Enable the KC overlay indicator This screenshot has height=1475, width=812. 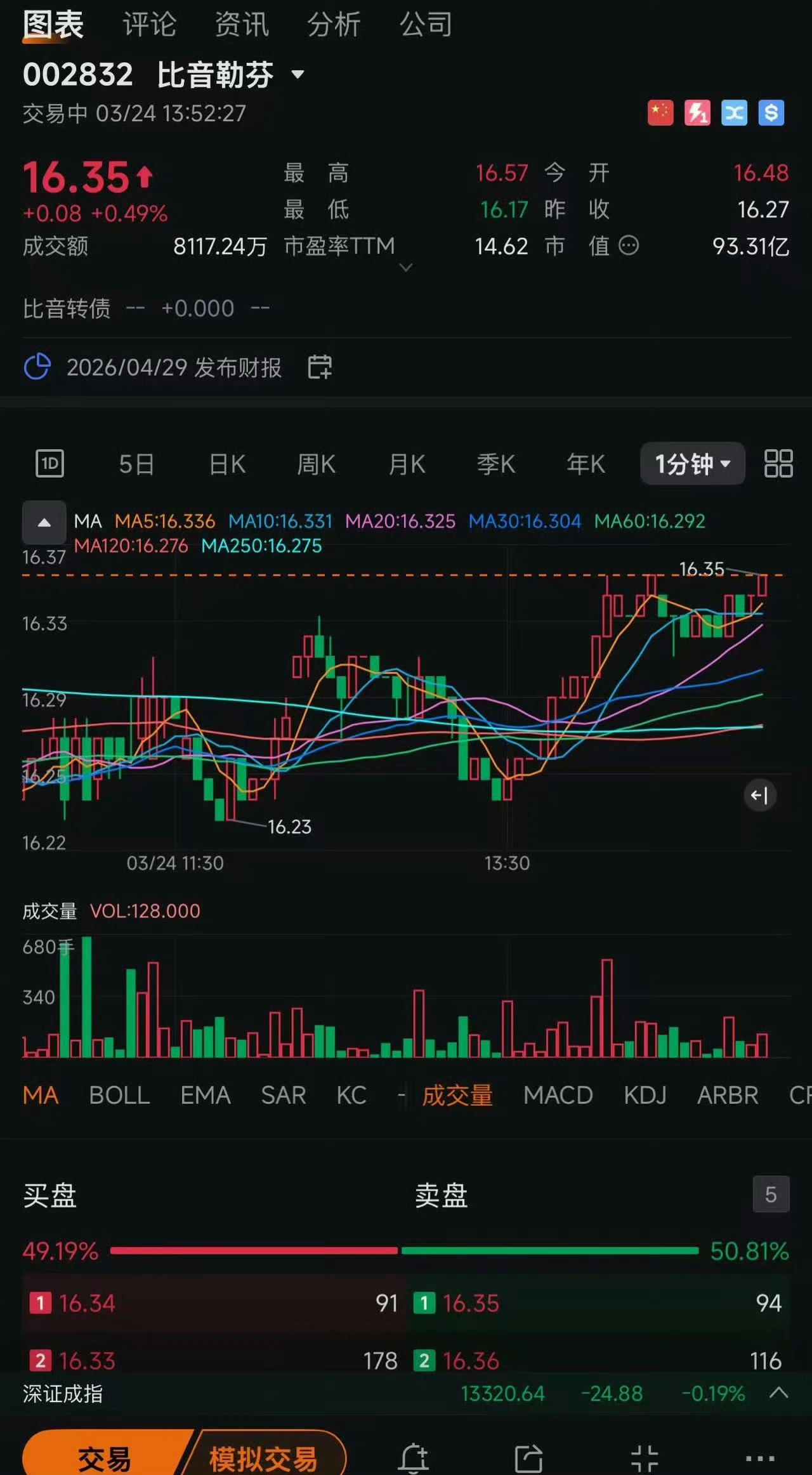pyautogui.click(x=351, y=1096)
